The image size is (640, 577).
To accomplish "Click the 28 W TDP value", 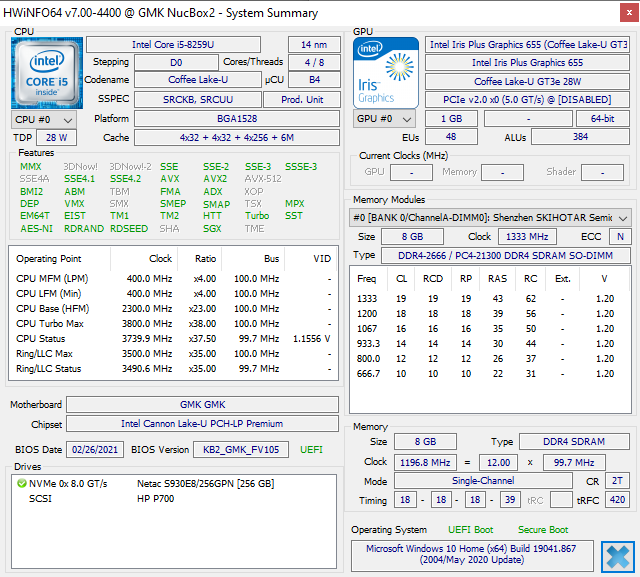I will pos(56,138).
